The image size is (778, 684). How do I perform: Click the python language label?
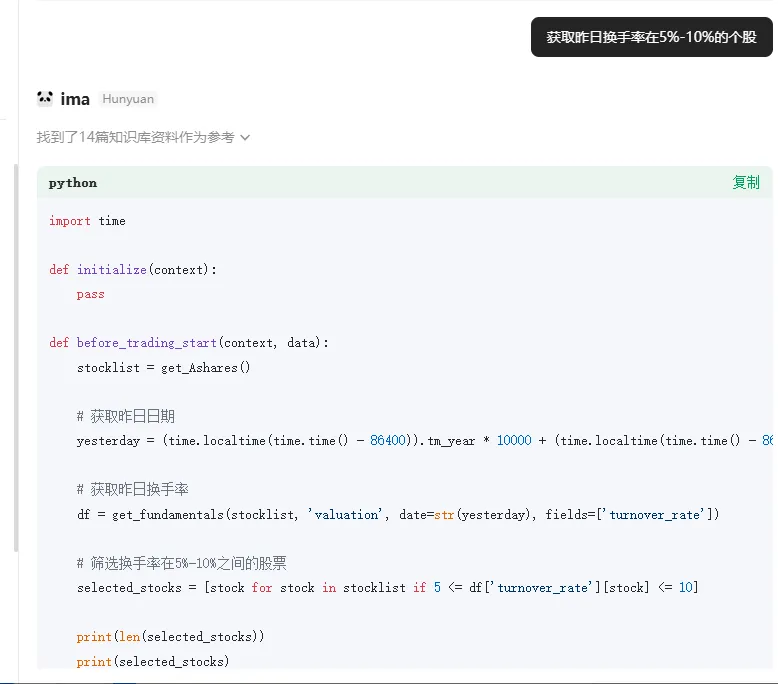point(73,183)
